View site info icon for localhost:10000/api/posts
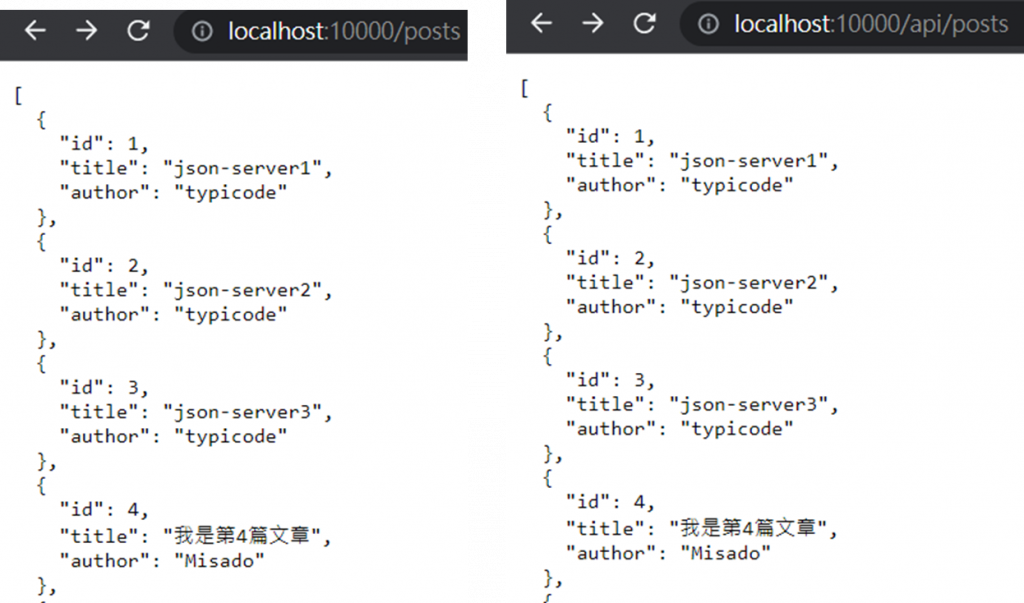 tap(709, 24)
